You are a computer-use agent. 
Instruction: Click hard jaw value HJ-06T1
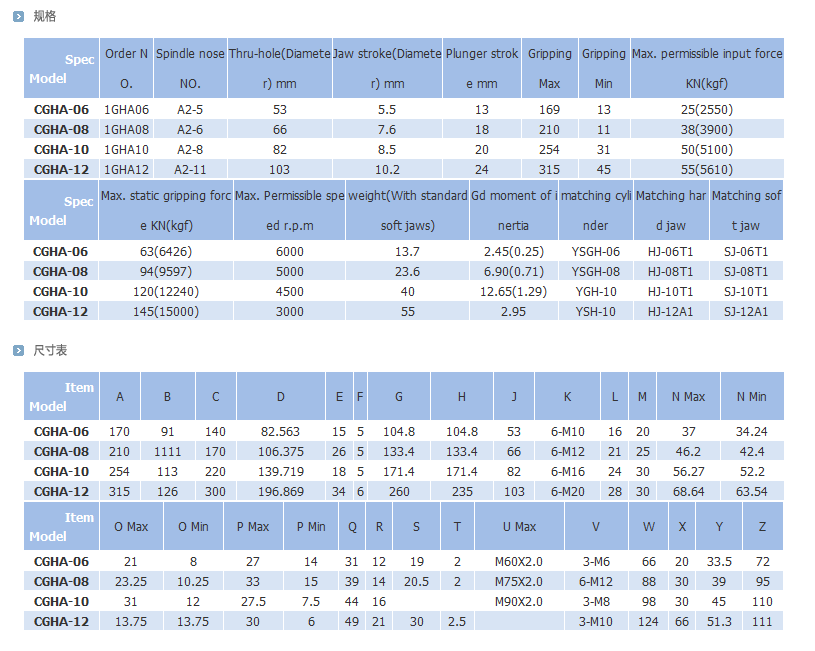coord(671,252)
